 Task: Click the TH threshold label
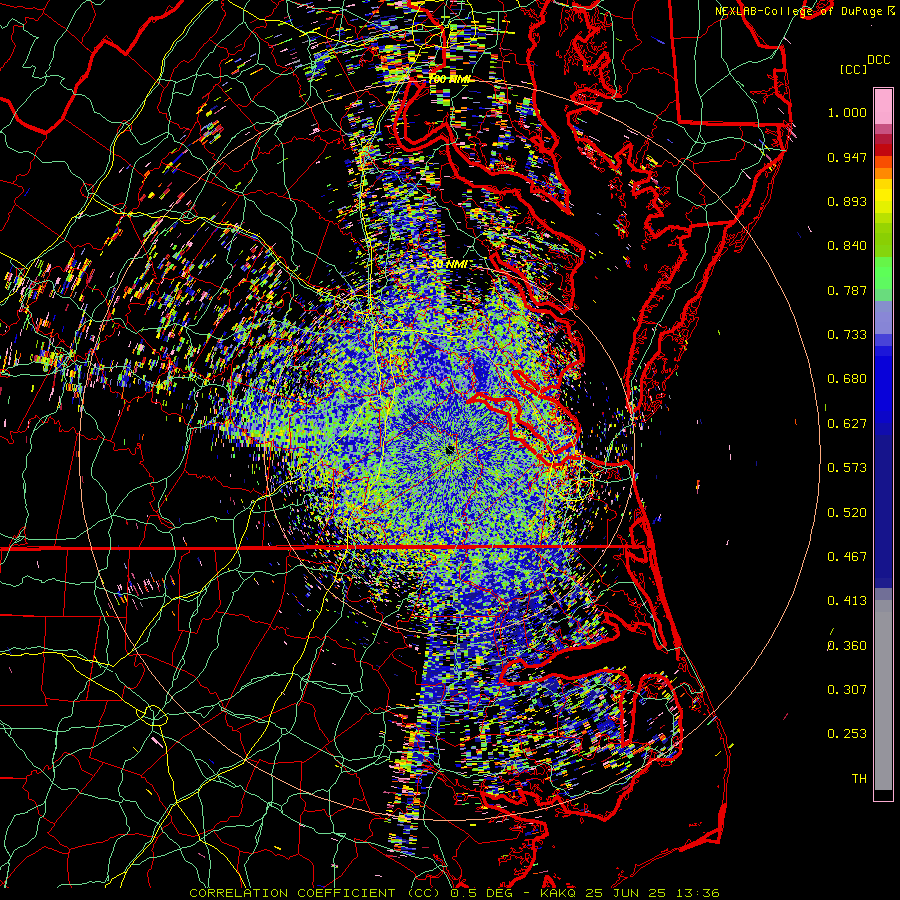pos(859,779)
